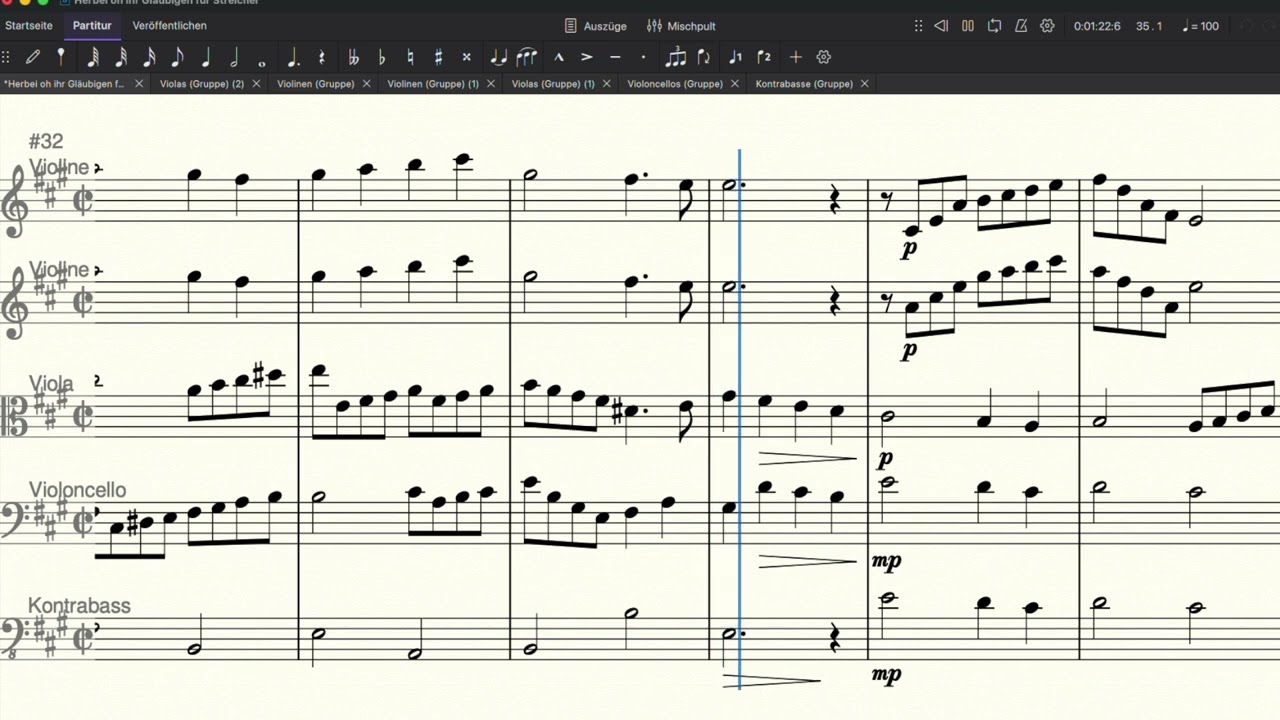The image size is (1280, 720).
Task: Close the Violas (Gruppe) (2) tab
Action: tap(256, 84)
